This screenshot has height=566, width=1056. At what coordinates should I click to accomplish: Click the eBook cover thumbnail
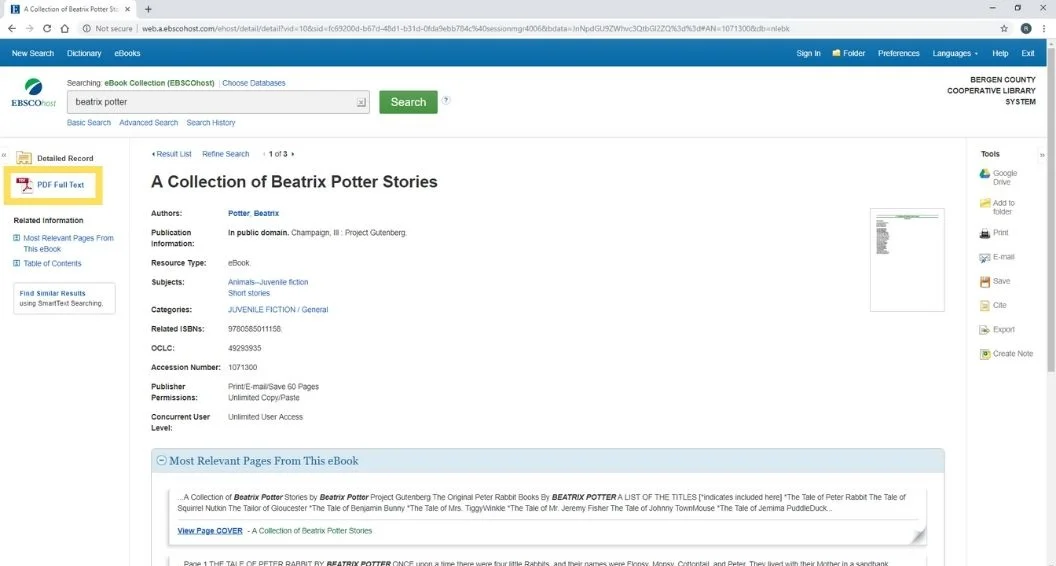(907, 260)
